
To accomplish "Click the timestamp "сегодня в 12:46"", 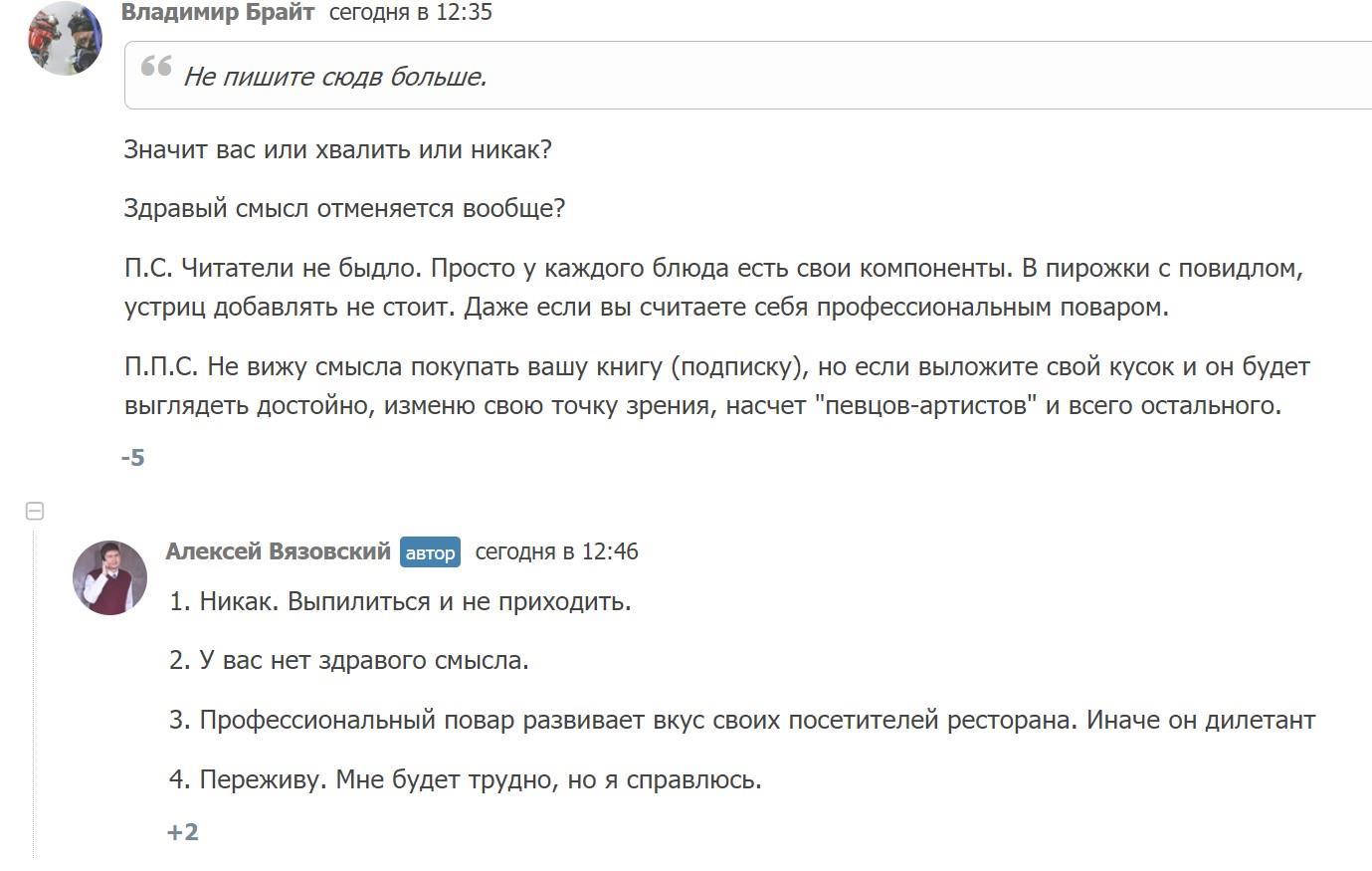I will [x=557, y=551].
